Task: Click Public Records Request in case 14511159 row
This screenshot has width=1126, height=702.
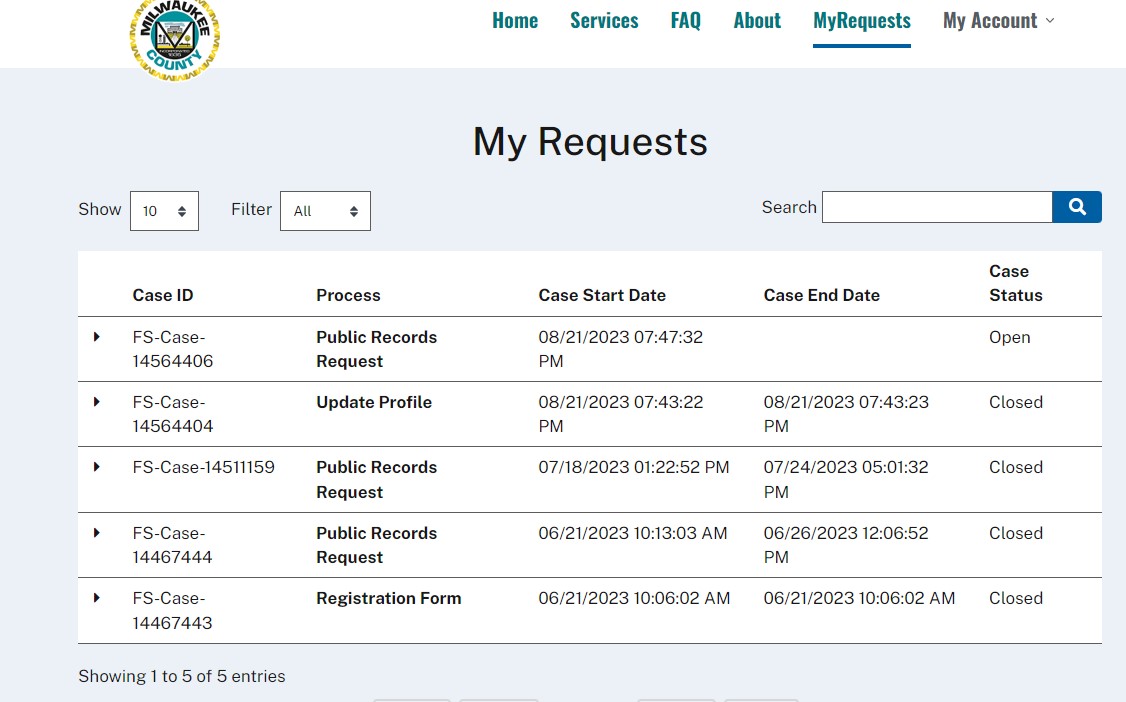Action: pyautogui.click(x=376, y=479)
